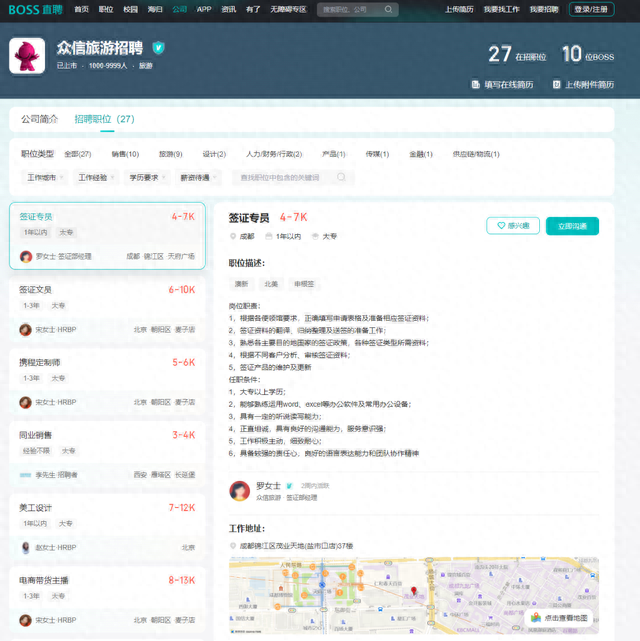This screenshot has height=641, width=640.
Task: Open 有了 in top navigation
Action: (253, 9)
